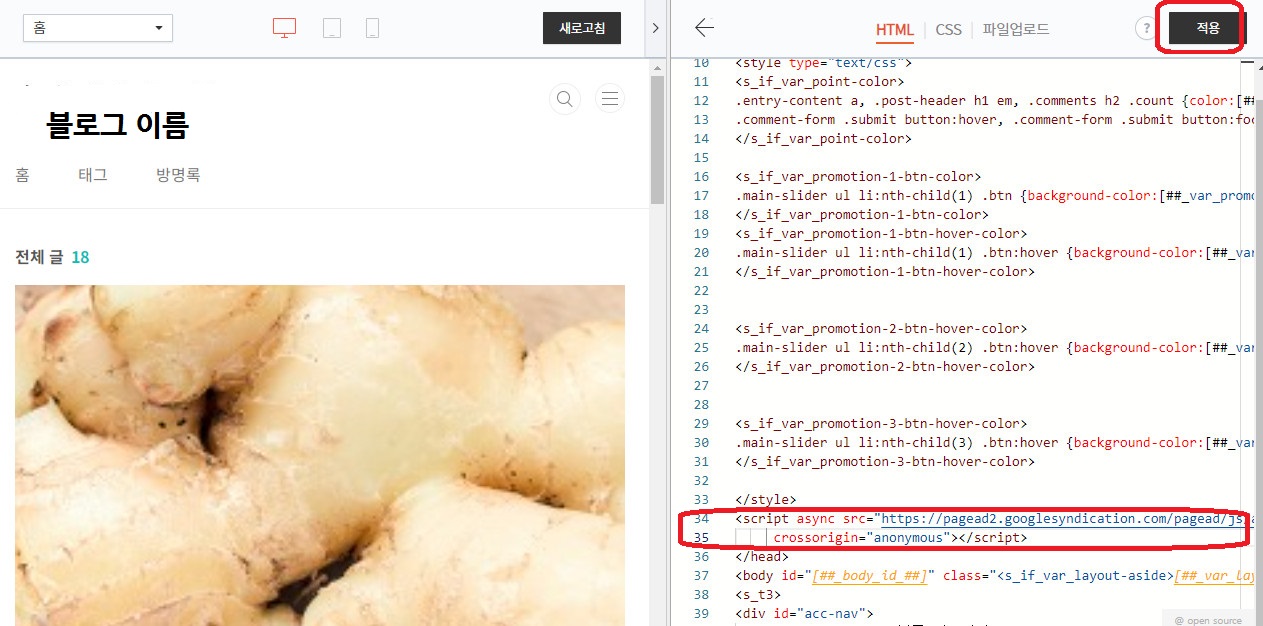Click the 전체 글 18 post count
This screenshot has width=1263, height=626.
coord(52,257)
